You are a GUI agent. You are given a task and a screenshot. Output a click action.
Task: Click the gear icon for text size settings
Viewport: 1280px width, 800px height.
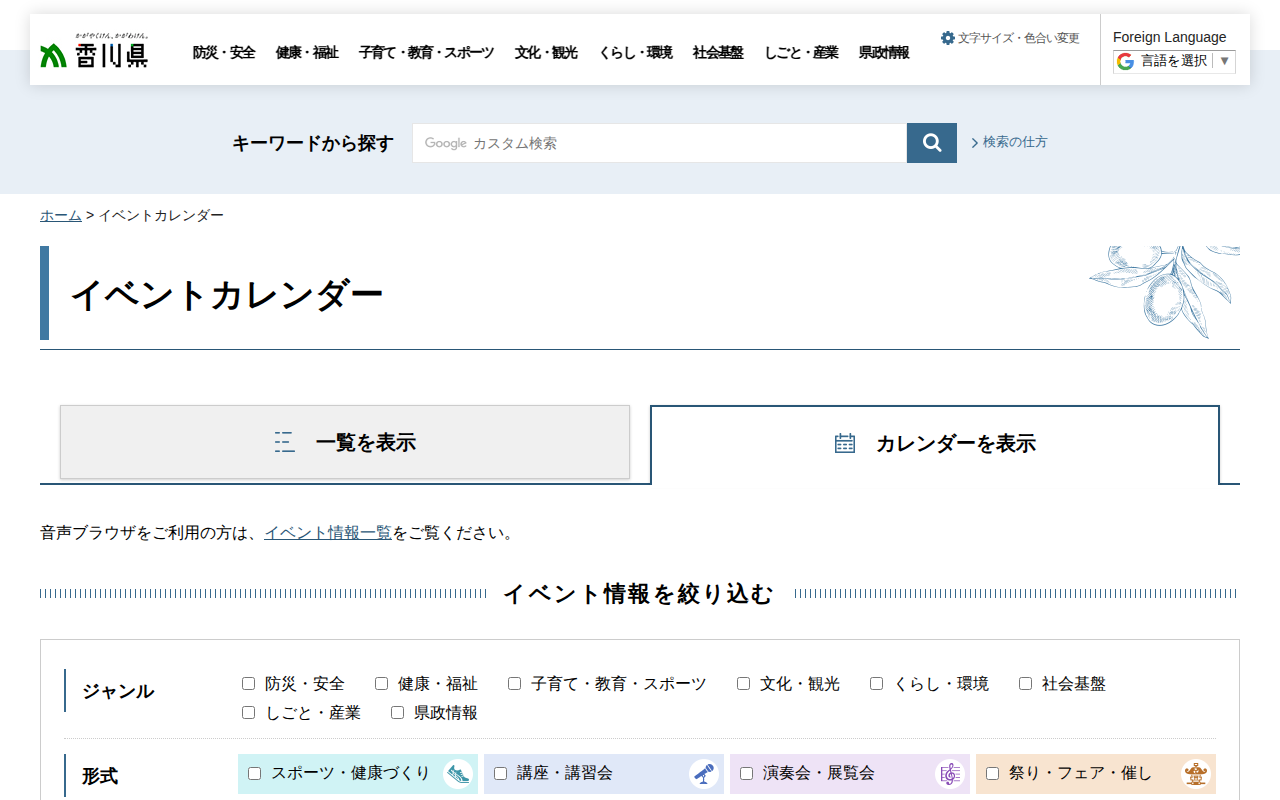948,38
